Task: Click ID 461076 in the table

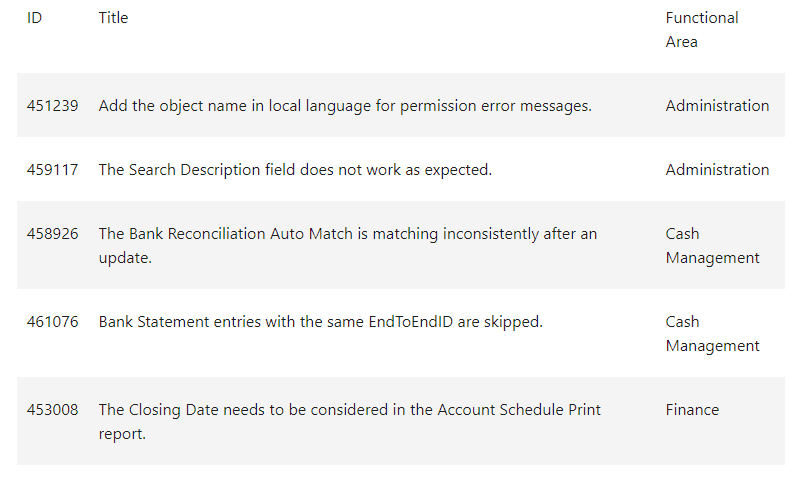Action: [52, 322]
